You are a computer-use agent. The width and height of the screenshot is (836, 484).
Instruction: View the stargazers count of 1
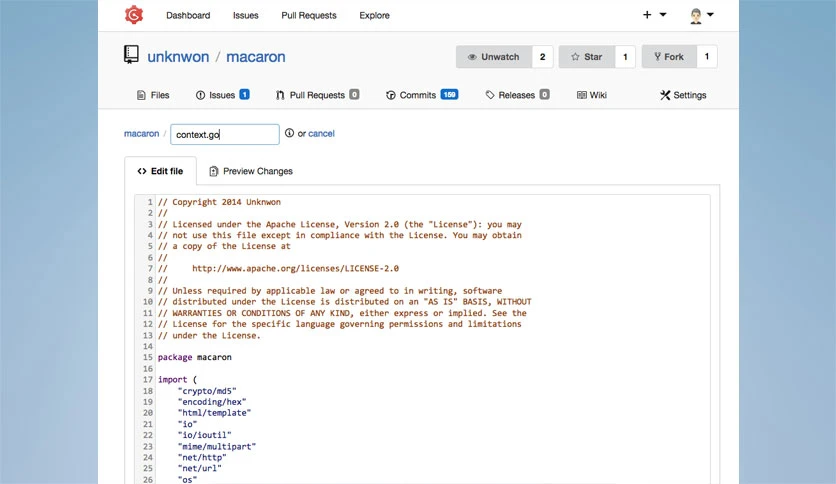(625, 57)
